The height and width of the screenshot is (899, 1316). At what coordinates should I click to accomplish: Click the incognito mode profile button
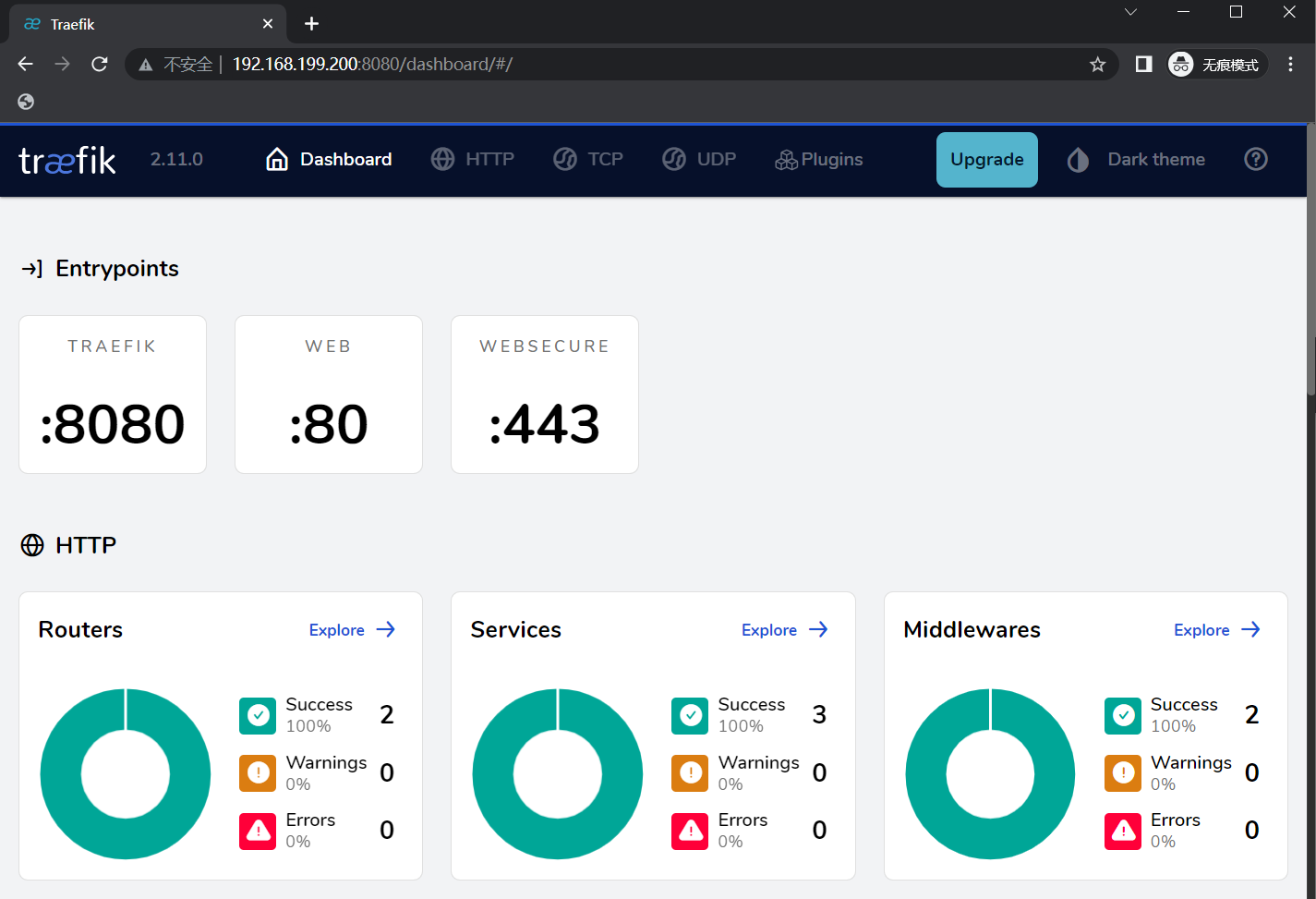click(1216, 64)
